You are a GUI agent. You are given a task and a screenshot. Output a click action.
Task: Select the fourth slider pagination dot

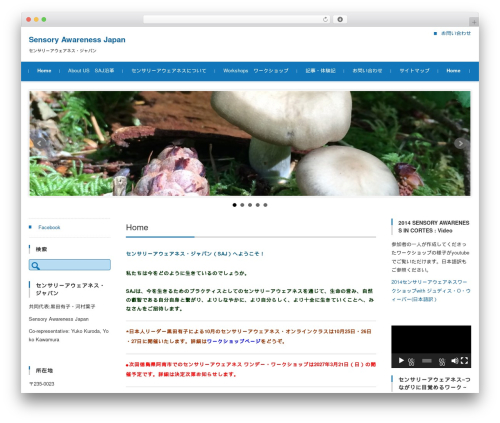coord(258,205)
